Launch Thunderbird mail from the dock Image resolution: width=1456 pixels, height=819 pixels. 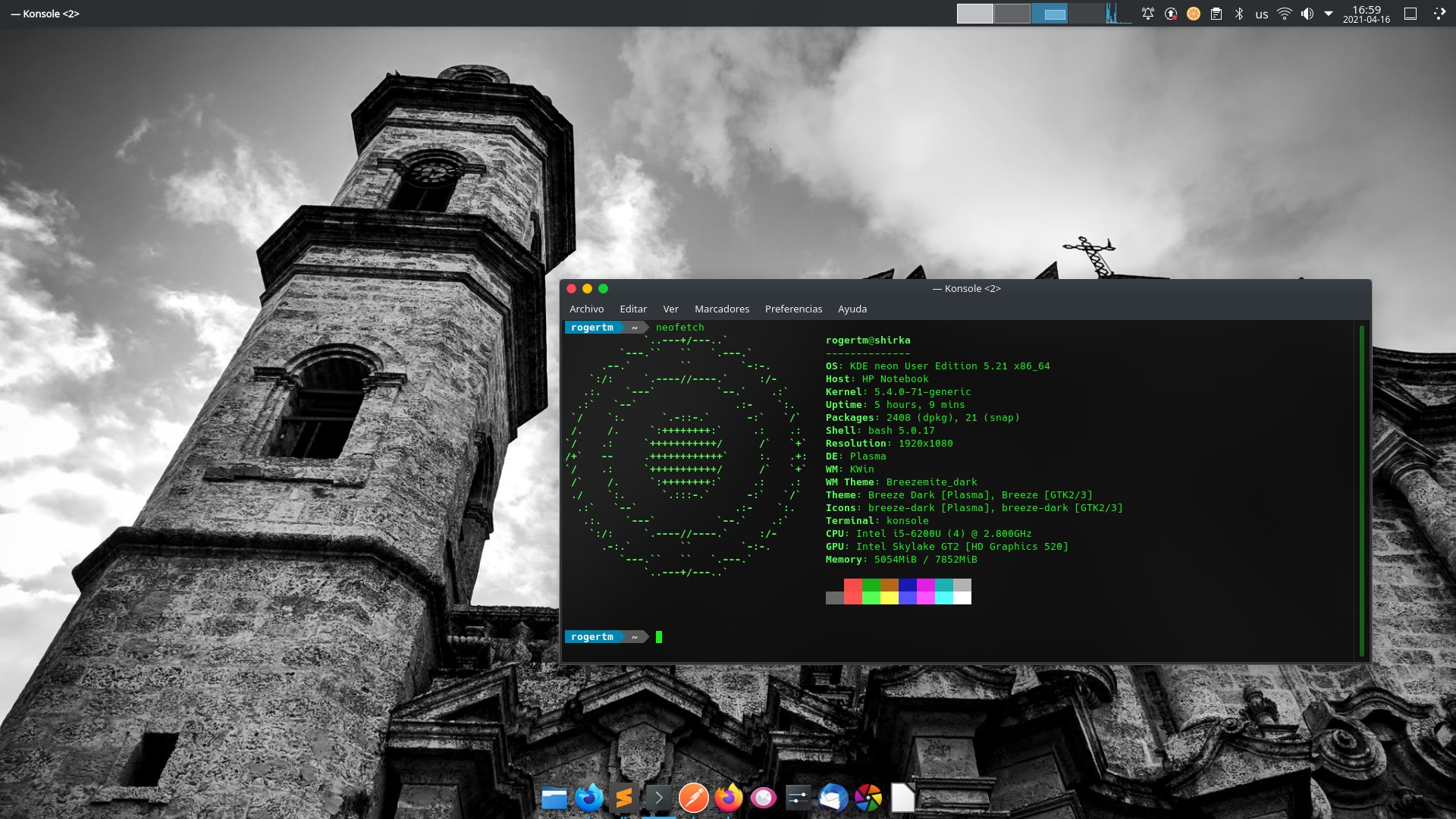point(833,798)
